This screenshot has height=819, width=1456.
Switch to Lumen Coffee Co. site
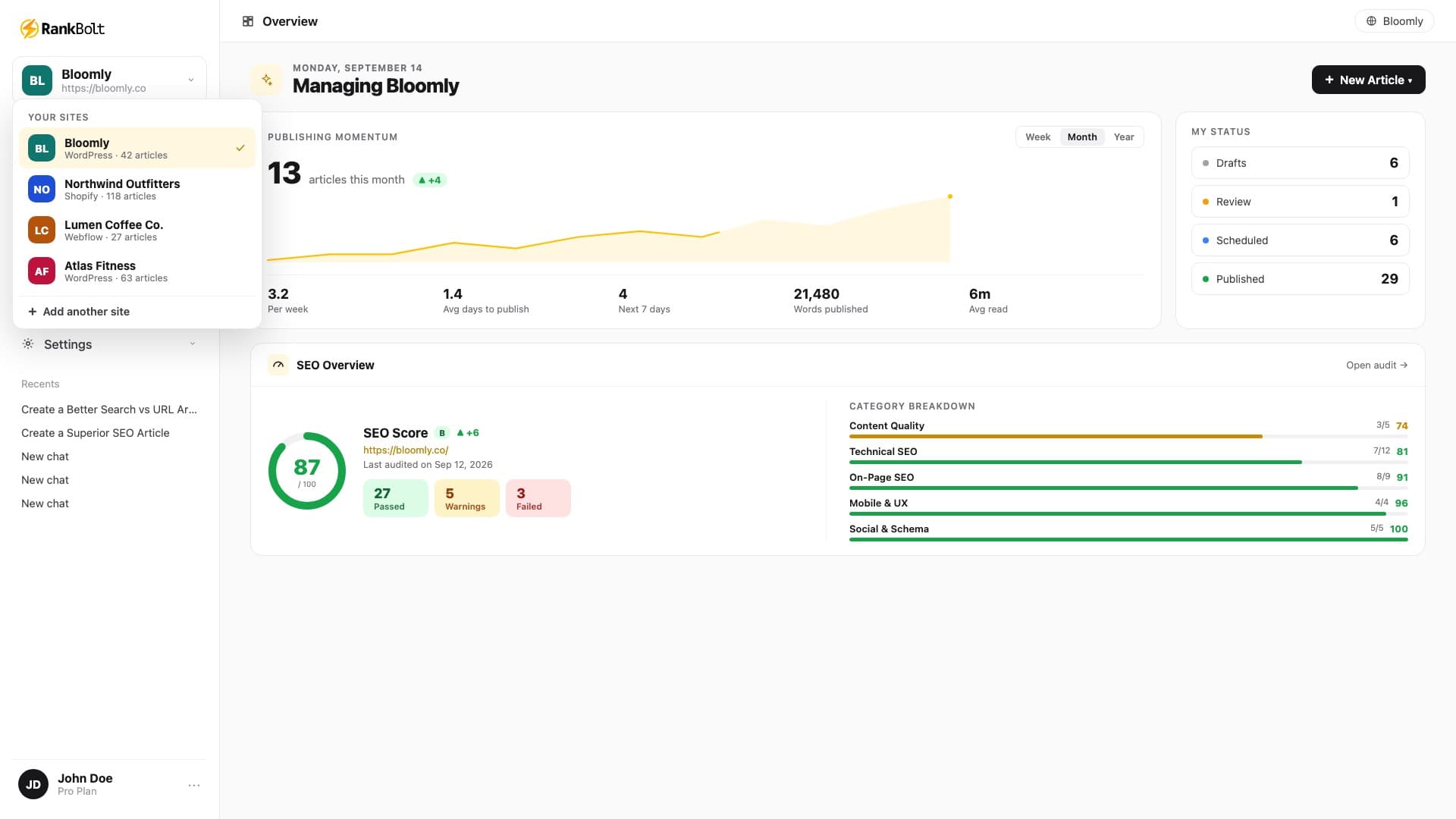[137, 231]
